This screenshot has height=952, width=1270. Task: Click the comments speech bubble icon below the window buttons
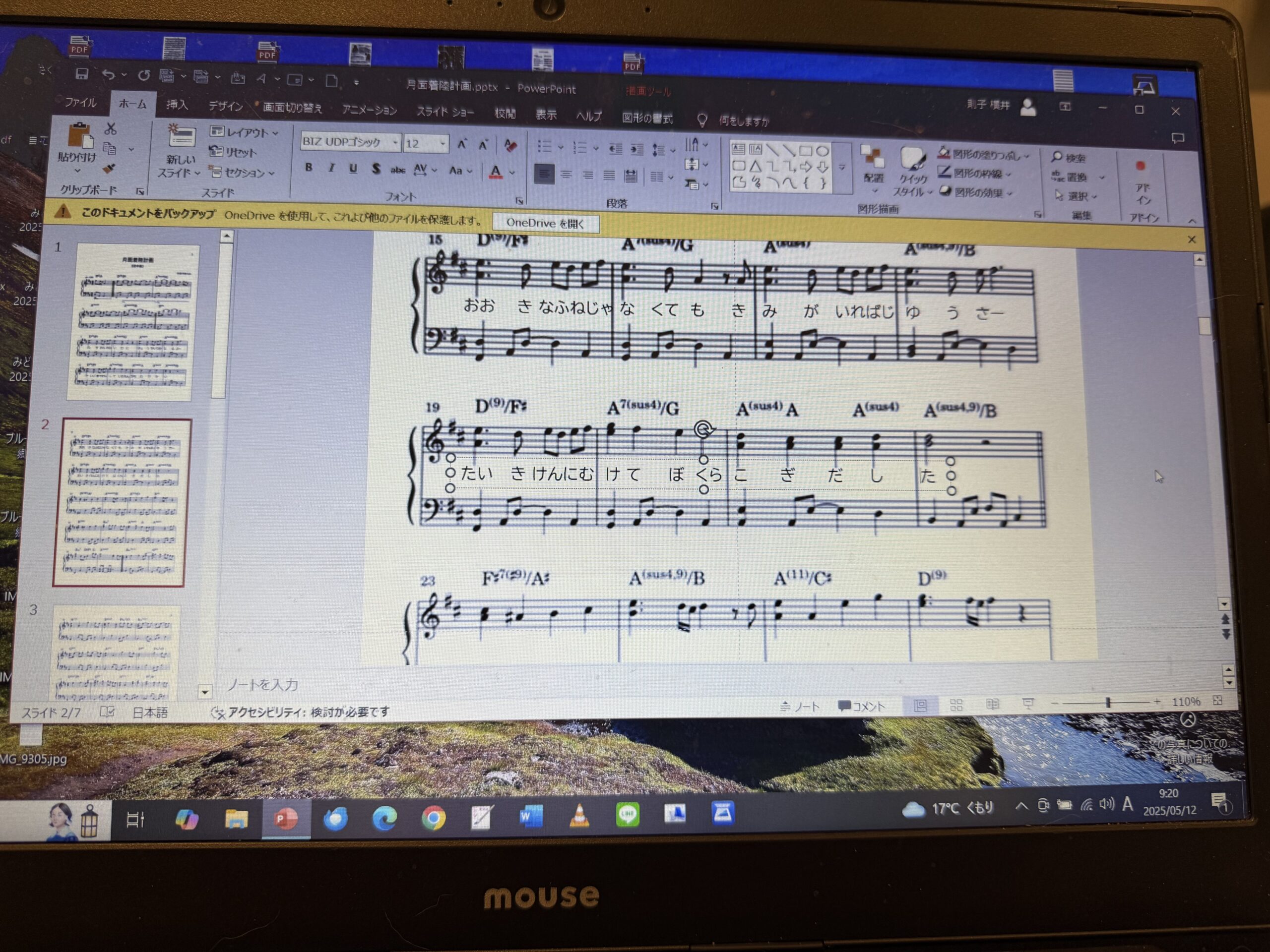1178,138
